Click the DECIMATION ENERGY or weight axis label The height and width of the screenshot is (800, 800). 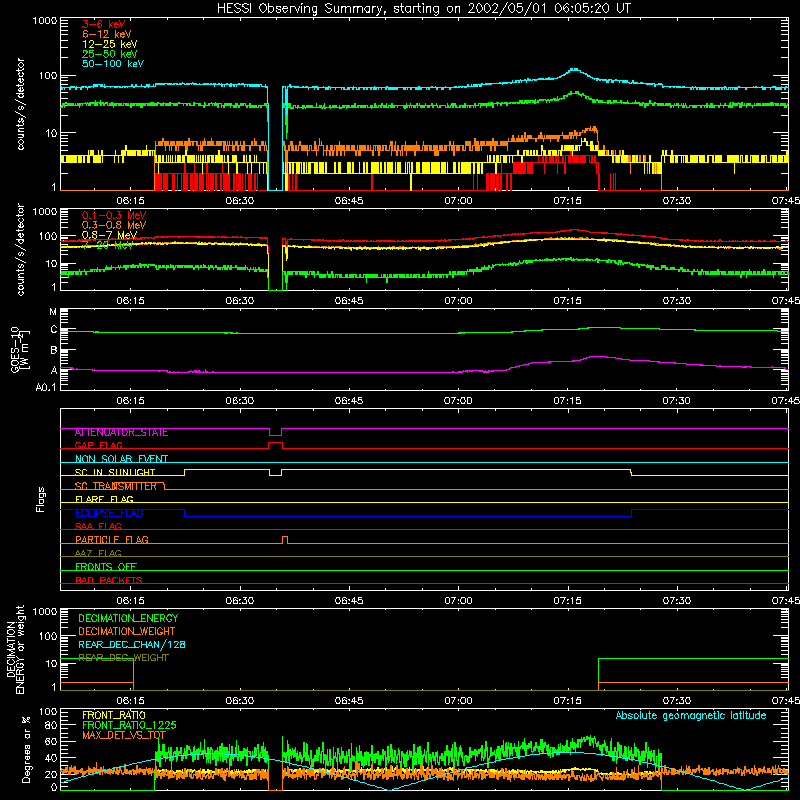(15, 649)
